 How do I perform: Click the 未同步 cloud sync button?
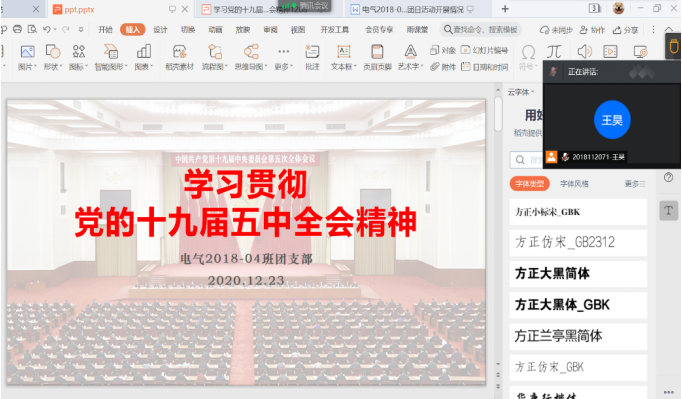[x=556, y=30]
